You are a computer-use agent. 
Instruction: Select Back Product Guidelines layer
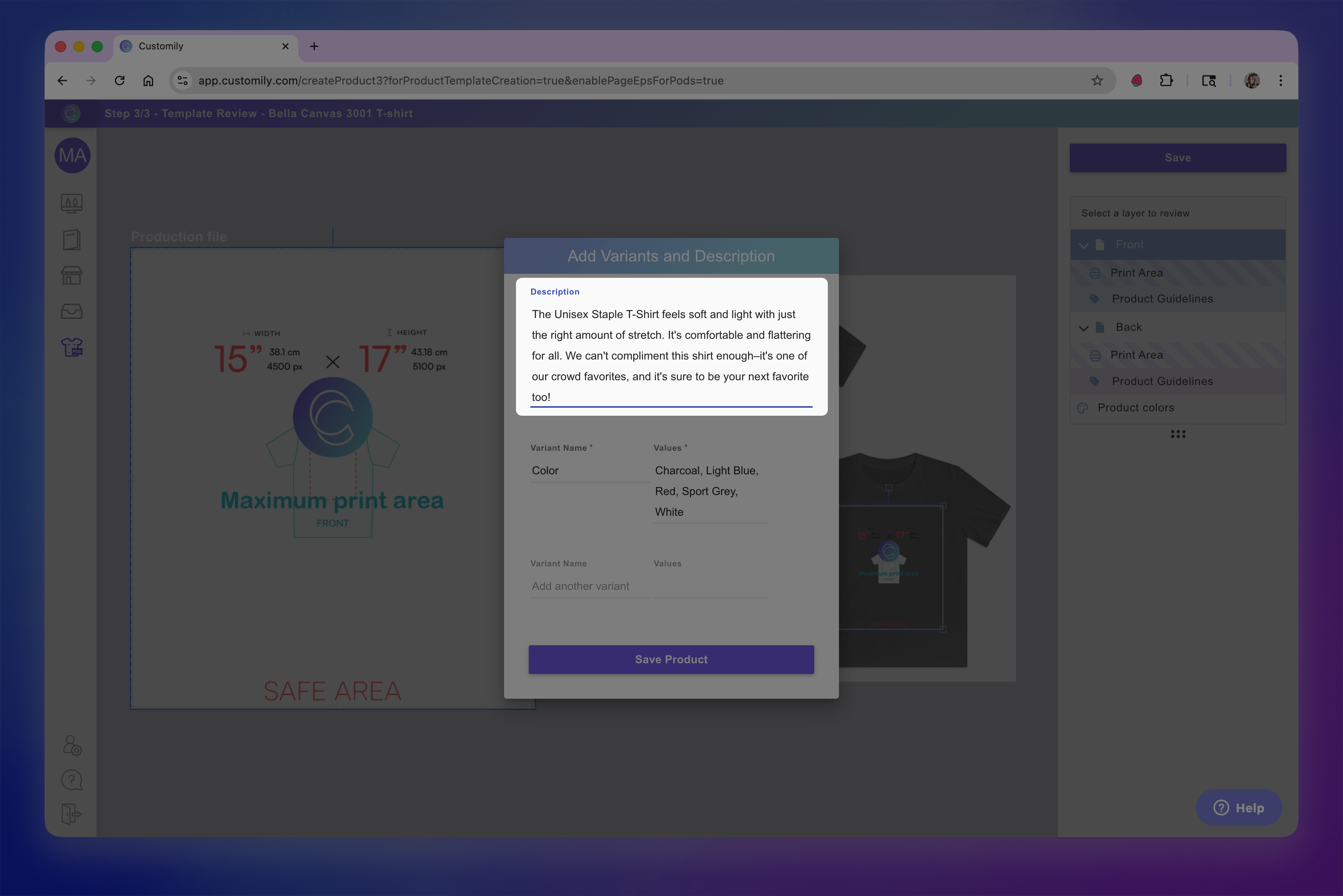tap(1162, 381)
